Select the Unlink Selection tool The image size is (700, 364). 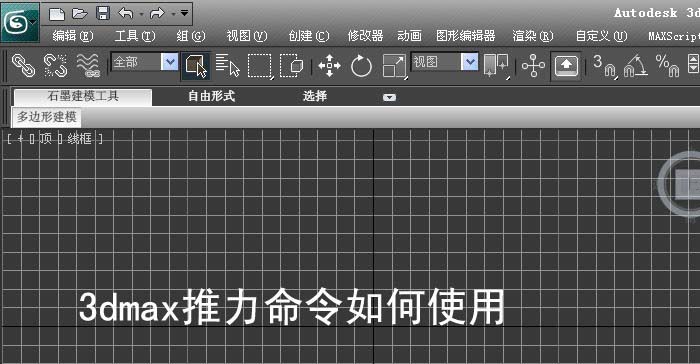tap(55, 66)
